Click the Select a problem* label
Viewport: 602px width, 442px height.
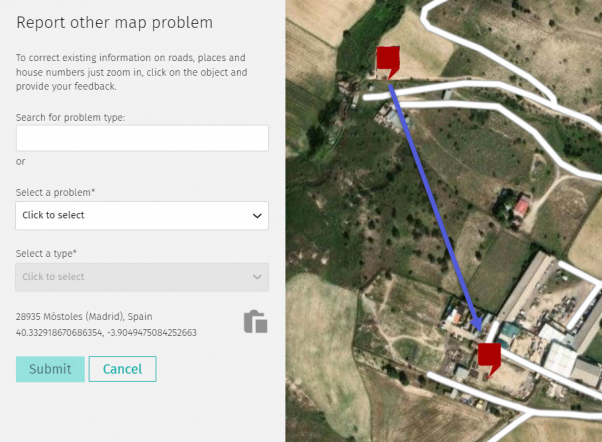55,192
